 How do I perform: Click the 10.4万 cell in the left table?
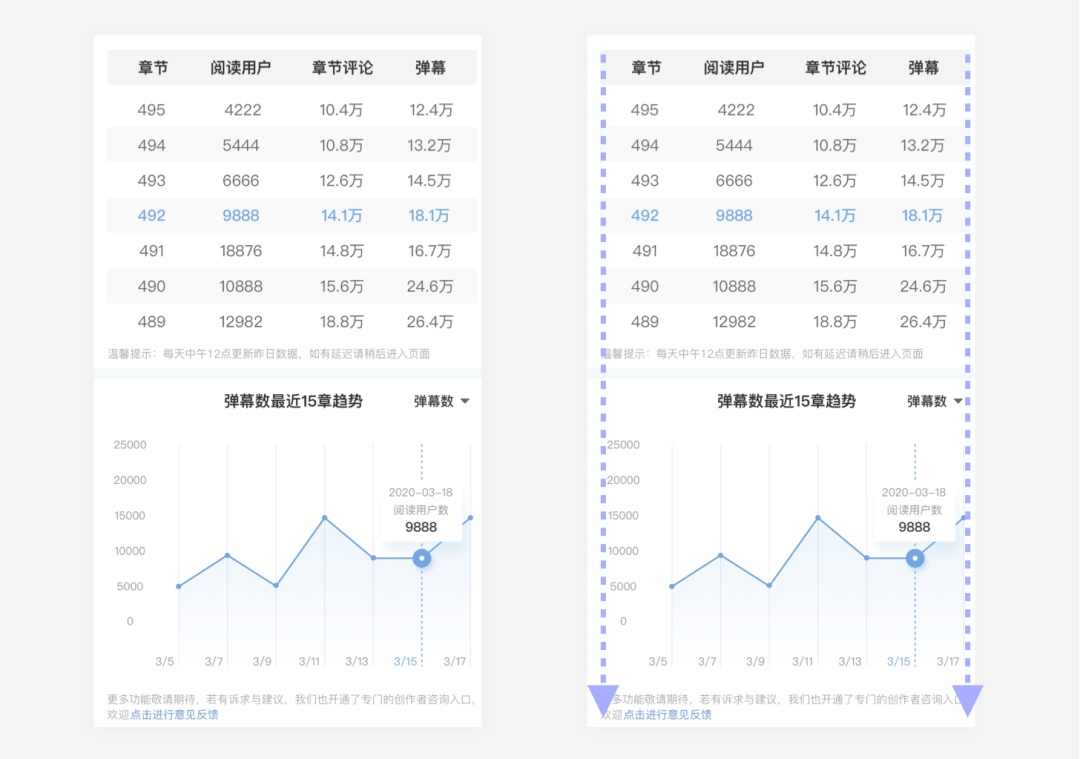click(x=341, y=110)
